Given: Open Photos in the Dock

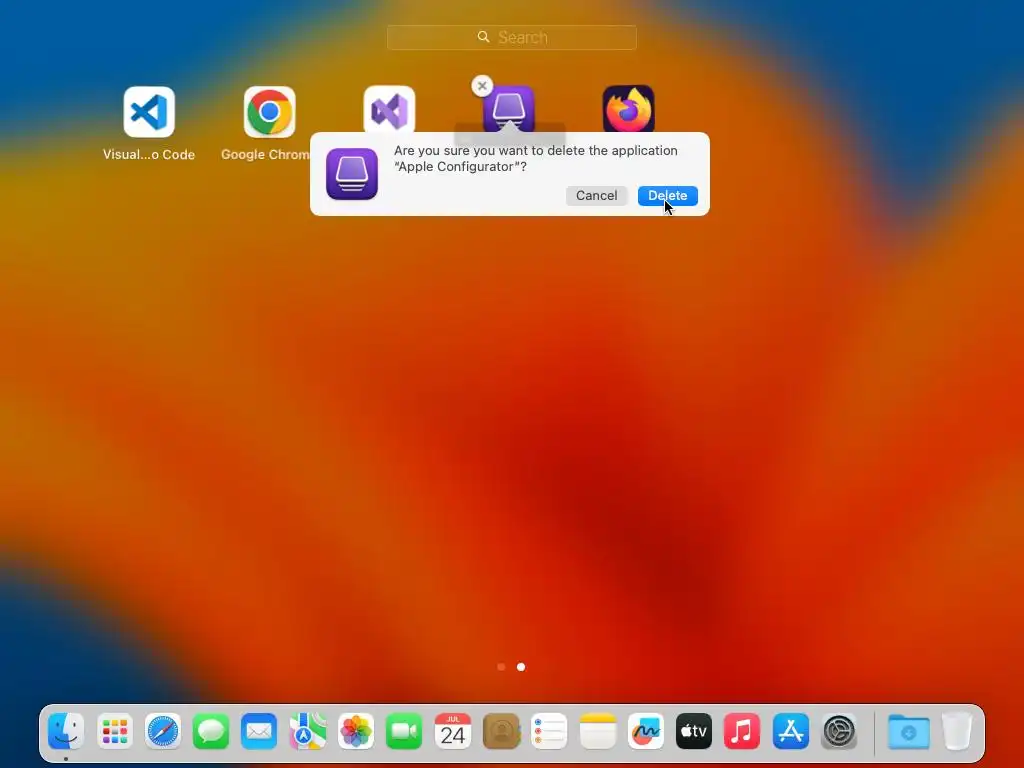Looking at the screenshot, I should coord(356,731).
